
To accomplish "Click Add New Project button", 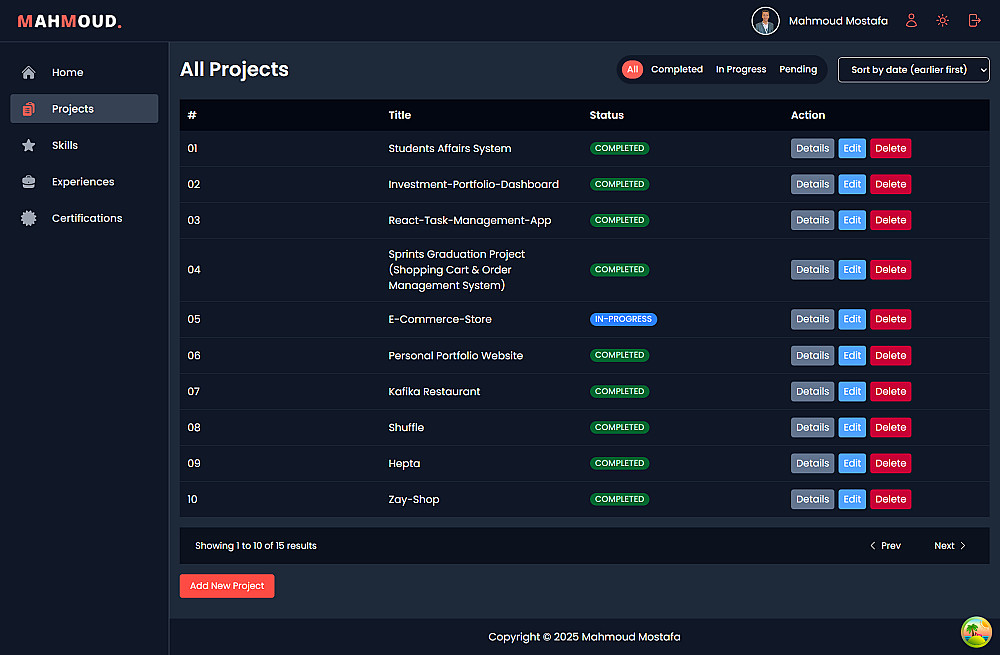I will (227, 586).
